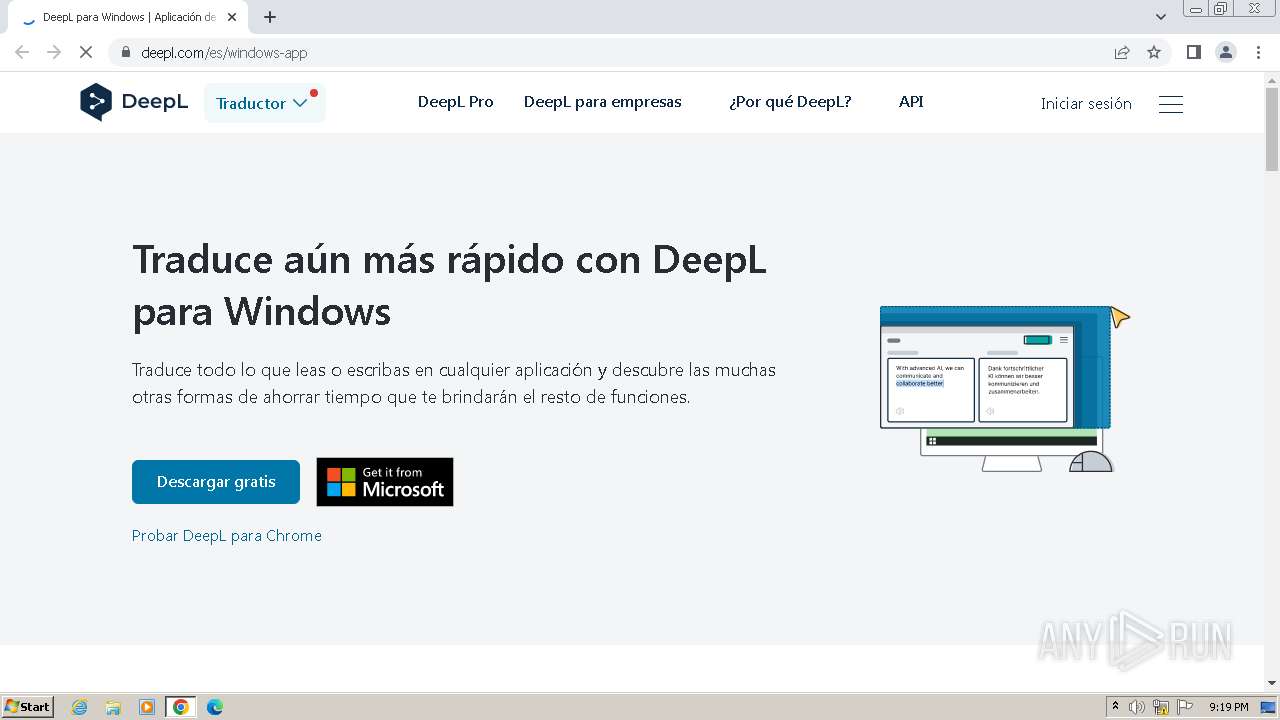Click the DeepL Windows app illustration
Screen dimensions: 1280x720
tap(1004, 388)
